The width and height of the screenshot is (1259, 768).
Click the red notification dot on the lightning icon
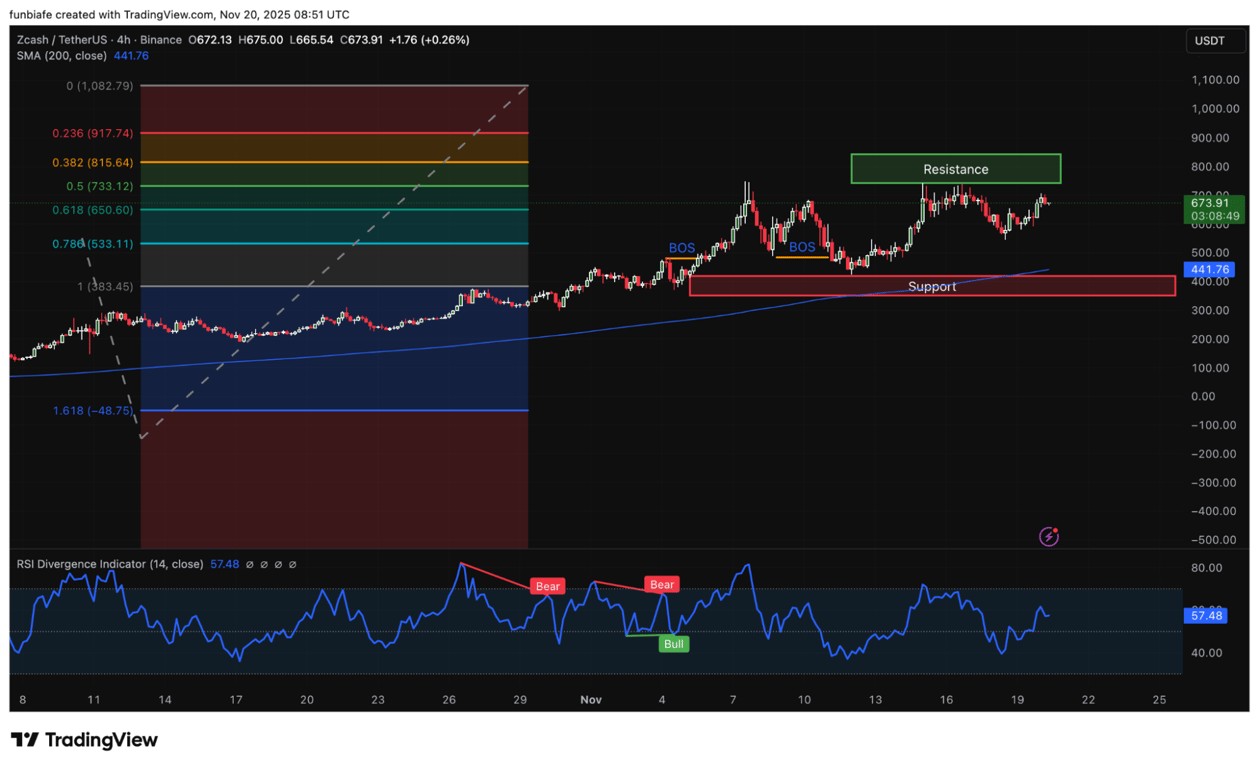tap(1055, 530)
